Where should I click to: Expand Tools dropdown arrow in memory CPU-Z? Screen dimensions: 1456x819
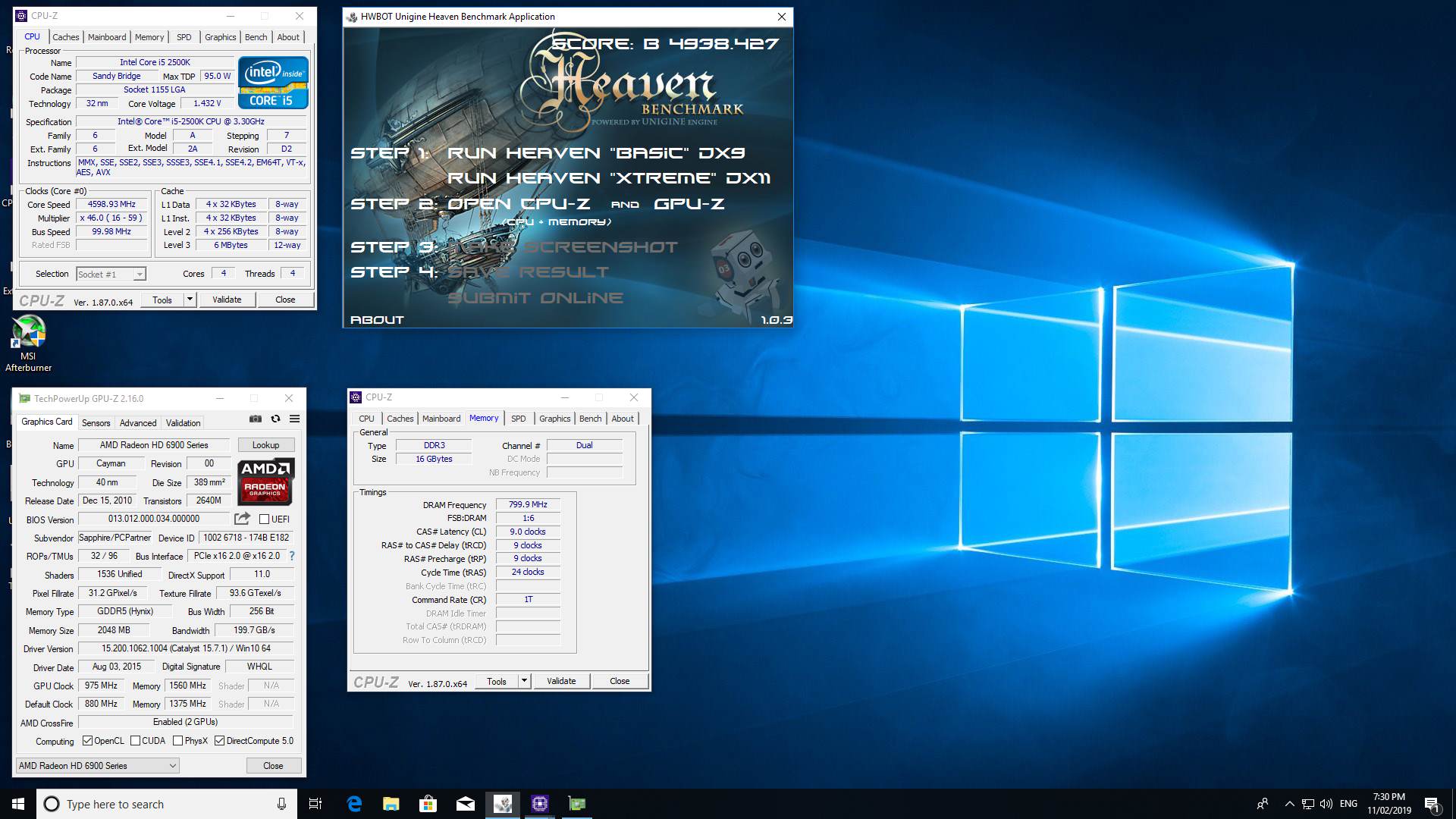pos(524,681)
